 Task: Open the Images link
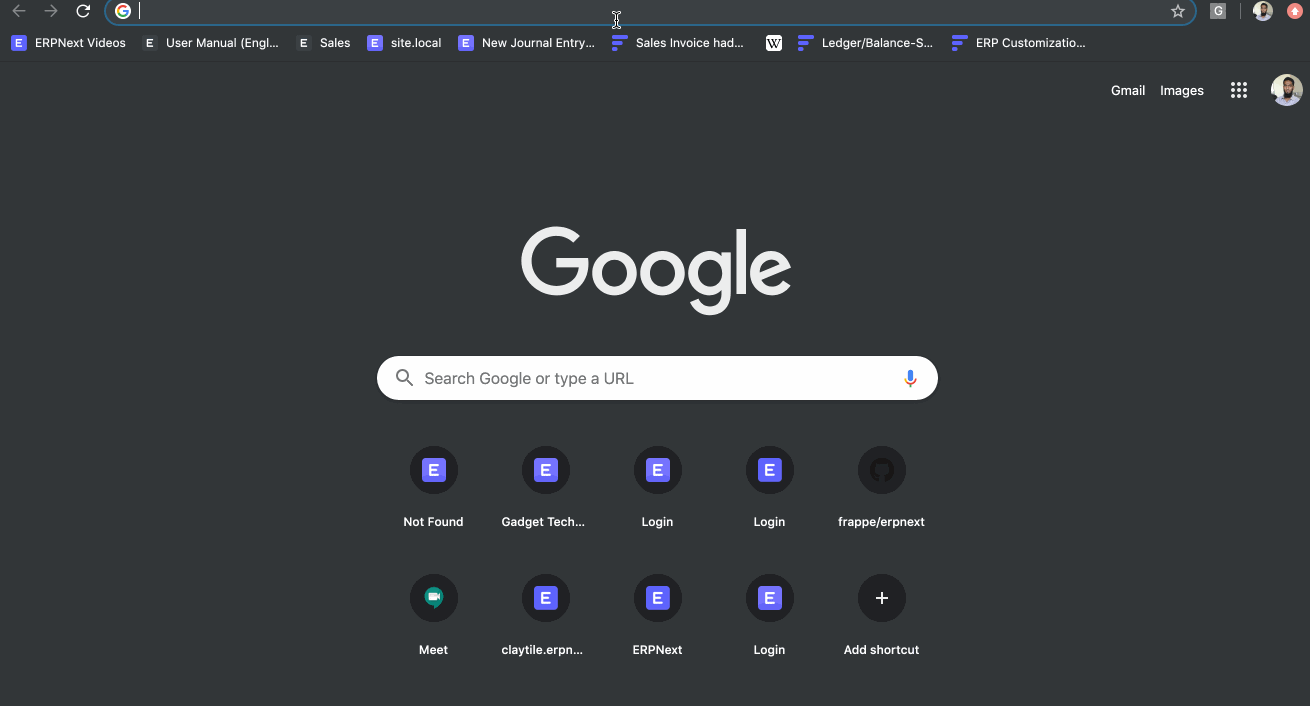tap(1181, 91)
